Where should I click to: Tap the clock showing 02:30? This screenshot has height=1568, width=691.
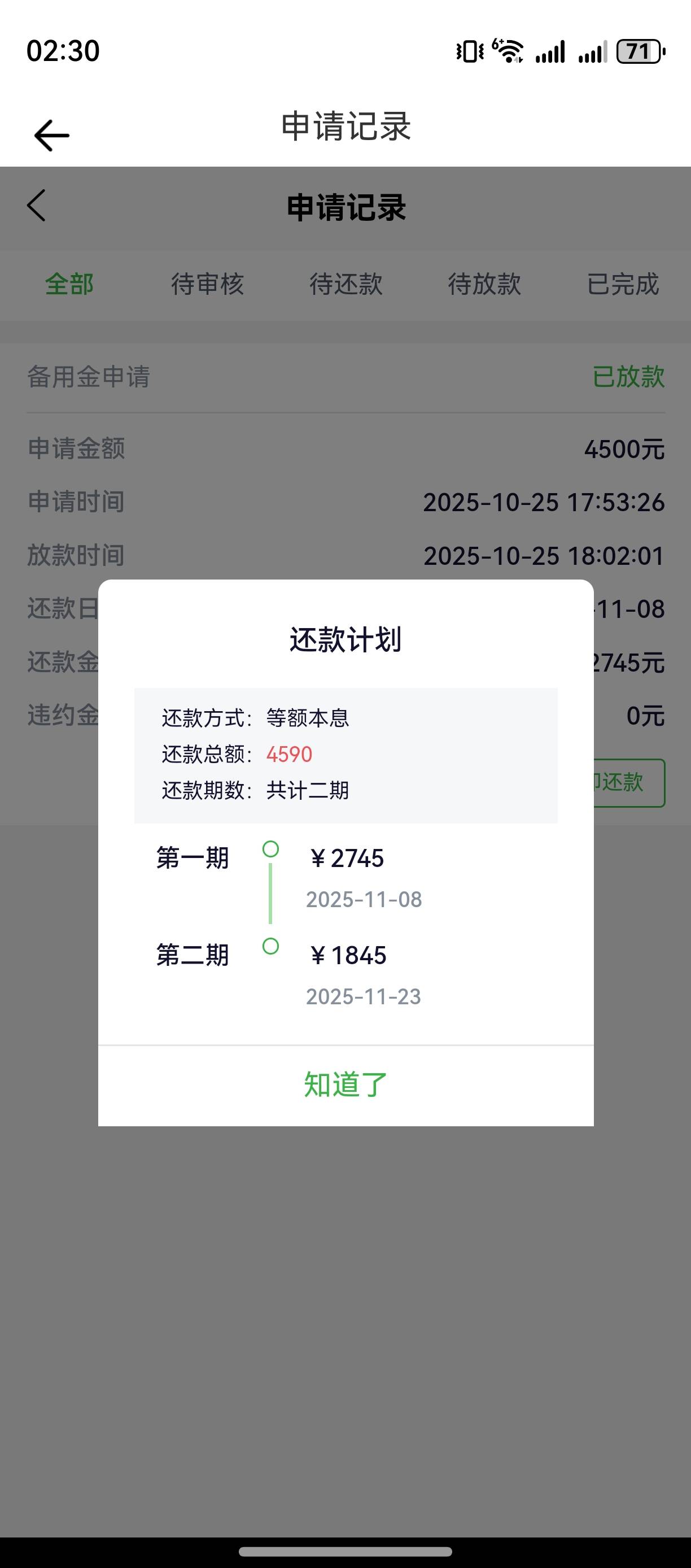point(63,51)
